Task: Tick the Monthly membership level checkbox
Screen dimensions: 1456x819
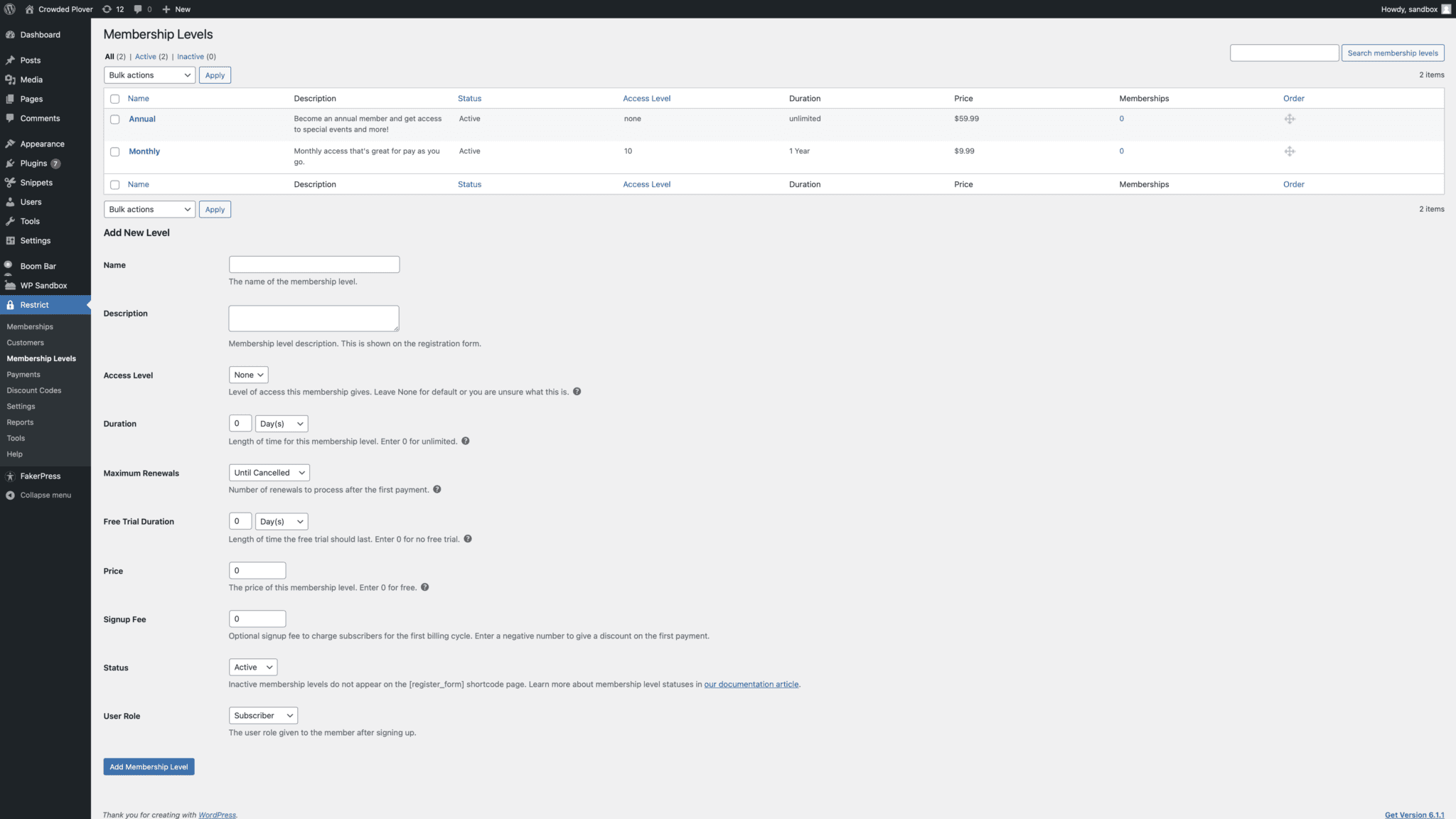Action: click(x=114, y=151)
